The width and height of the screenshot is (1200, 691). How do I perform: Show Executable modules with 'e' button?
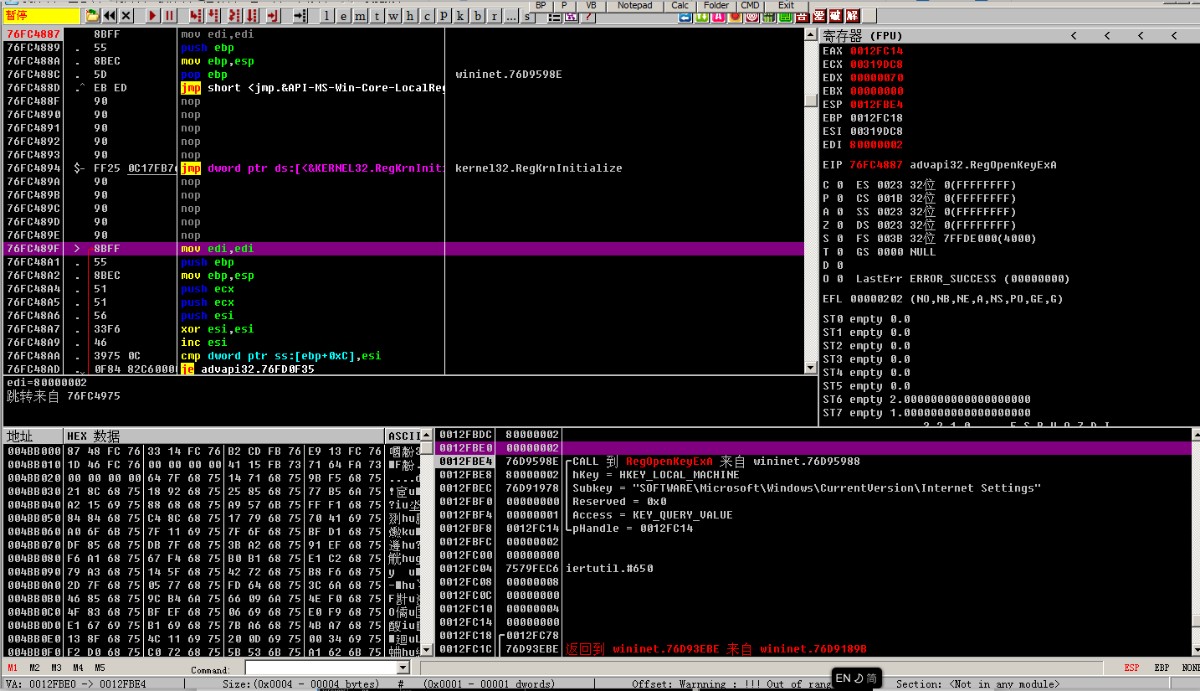(x=343, y=16)
